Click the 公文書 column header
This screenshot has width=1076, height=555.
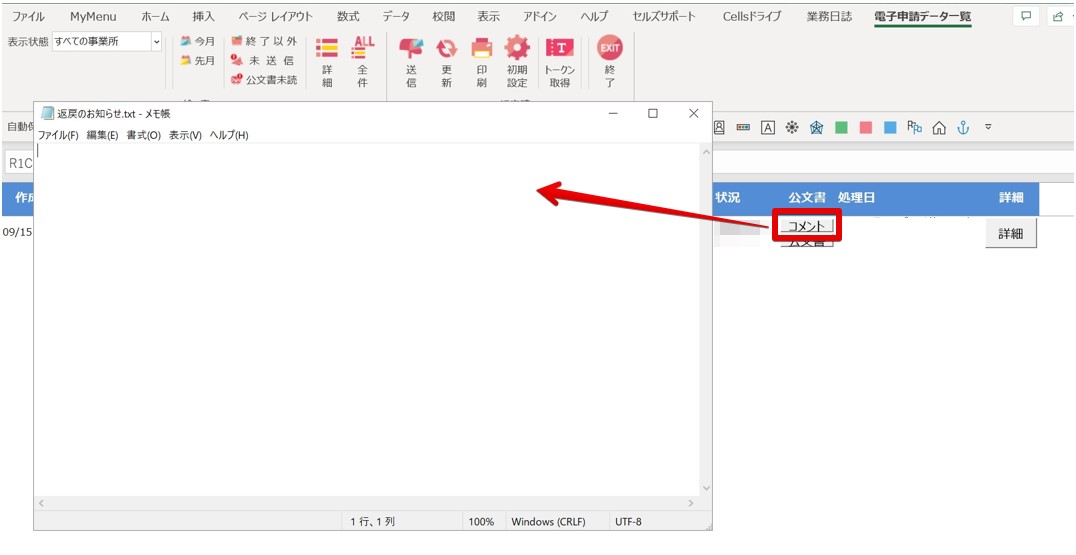807,198
